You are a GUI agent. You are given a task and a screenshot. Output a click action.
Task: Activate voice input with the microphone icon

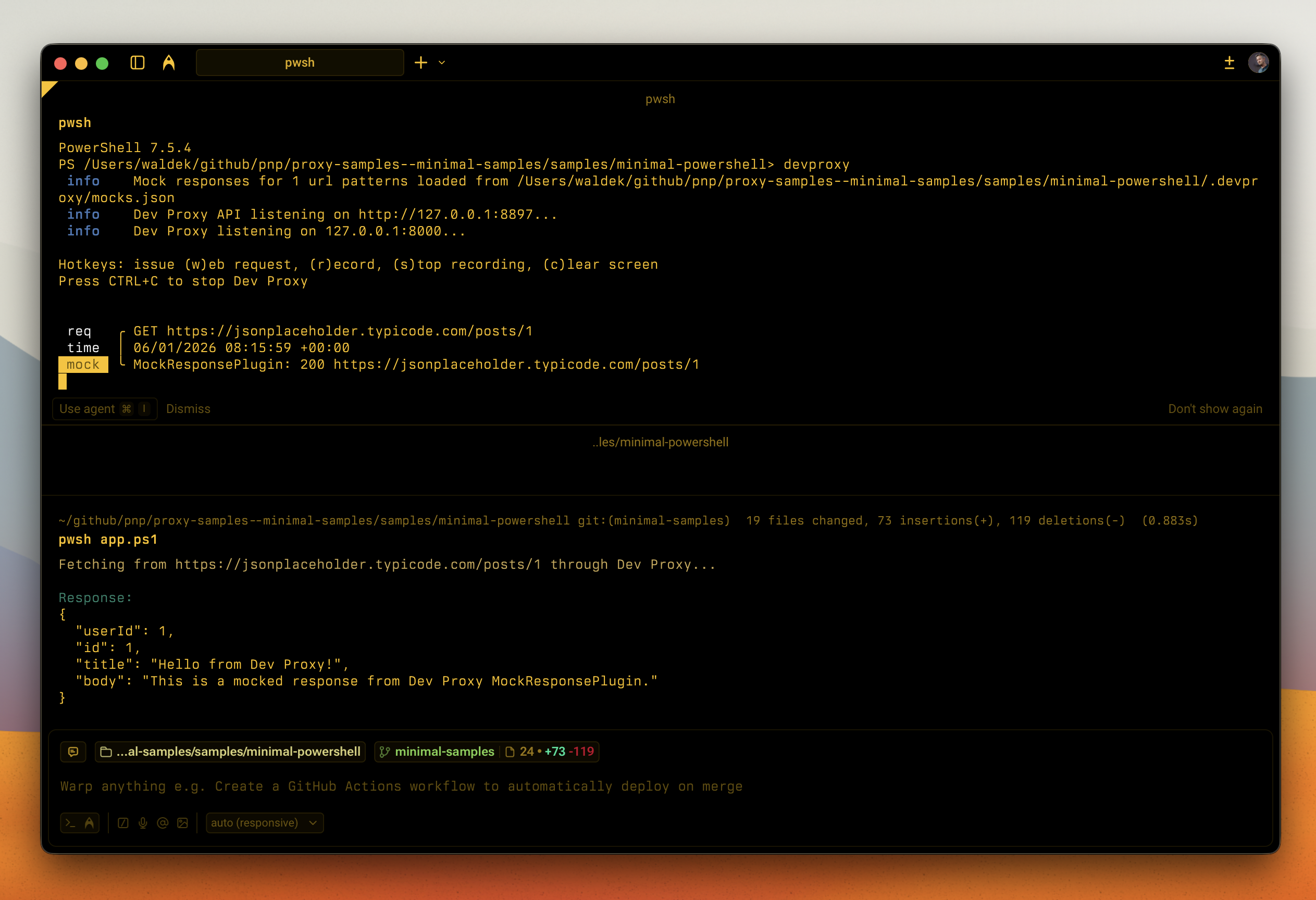142,822
